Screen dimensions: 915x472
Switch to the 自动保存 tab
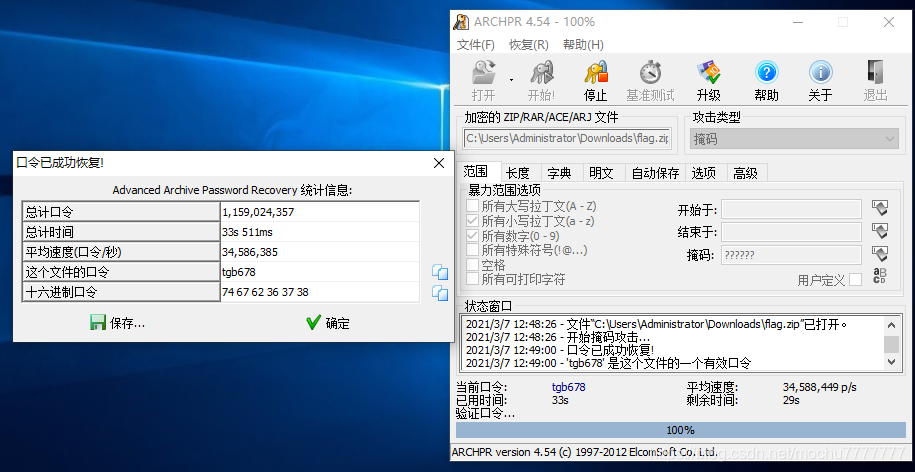click(x=655, y=173)
